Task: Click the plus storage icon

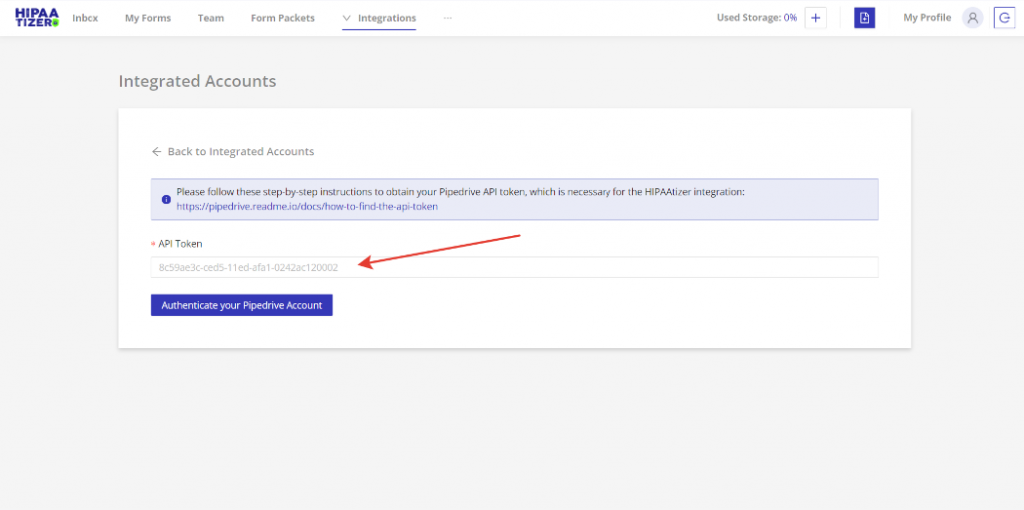Action: pos(816,18)
